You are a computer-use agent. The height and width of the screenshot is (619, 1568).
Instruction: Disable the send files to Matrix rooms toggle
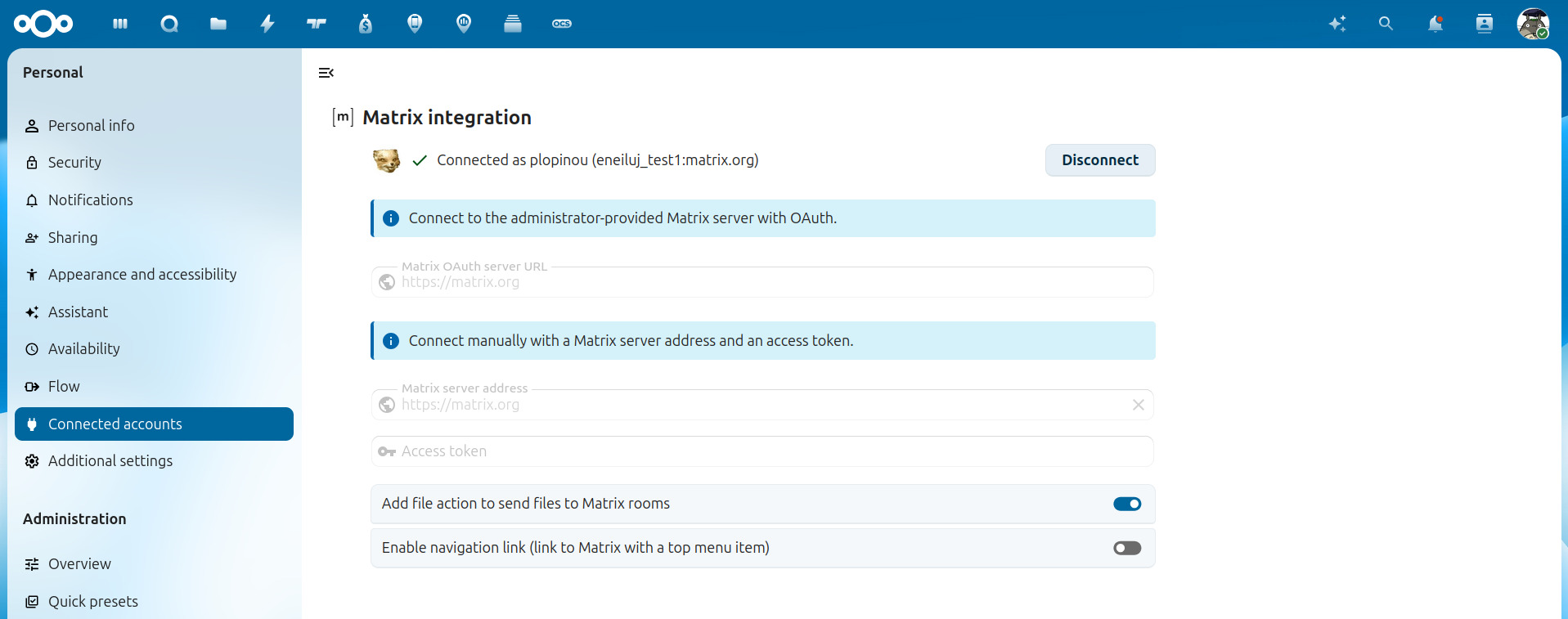pyautogui.click(x=1127, y=504)
